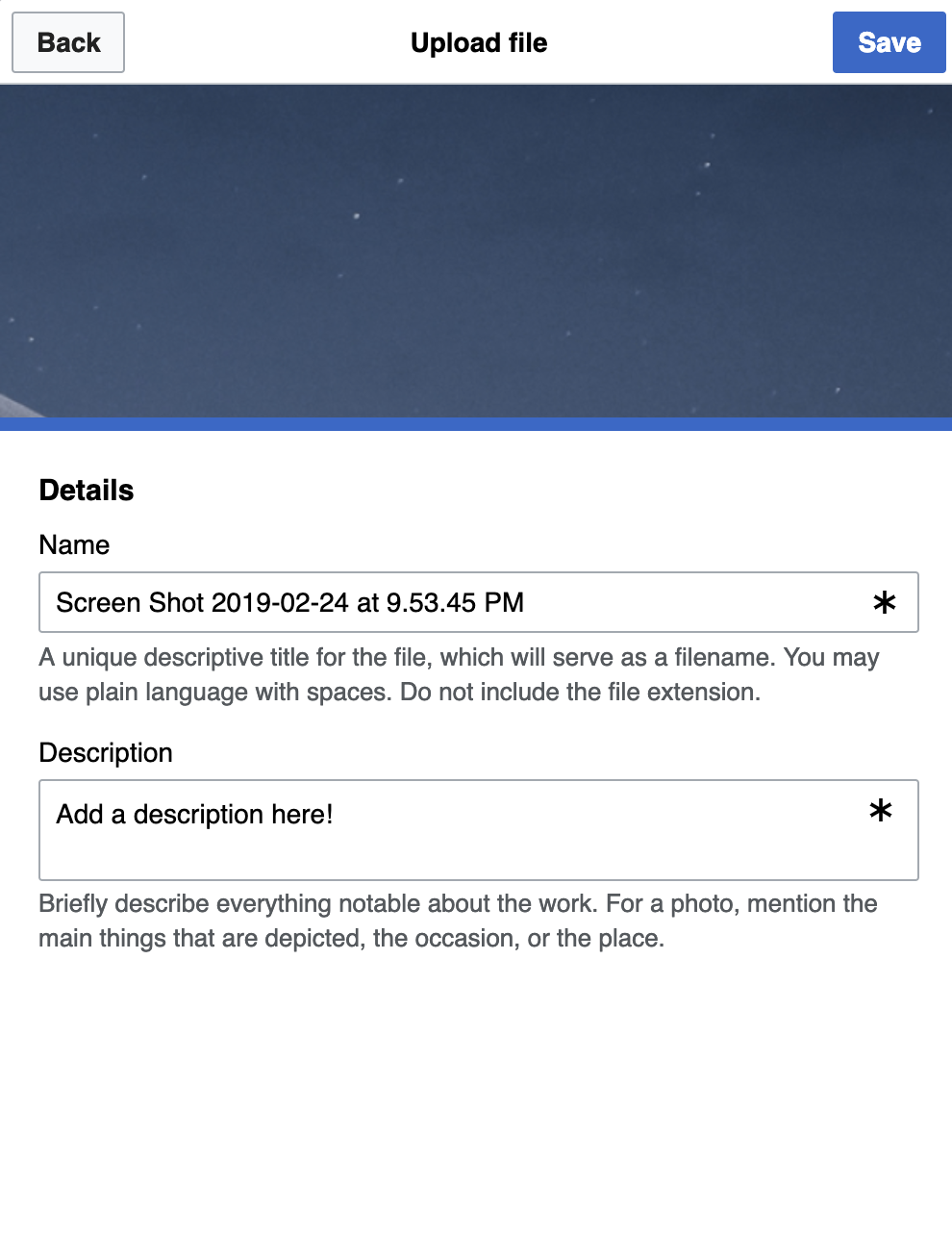Click the Details heading
The width and height of the screenshot is (952, 1237).
pyautogui.click(x=87, y=491)
